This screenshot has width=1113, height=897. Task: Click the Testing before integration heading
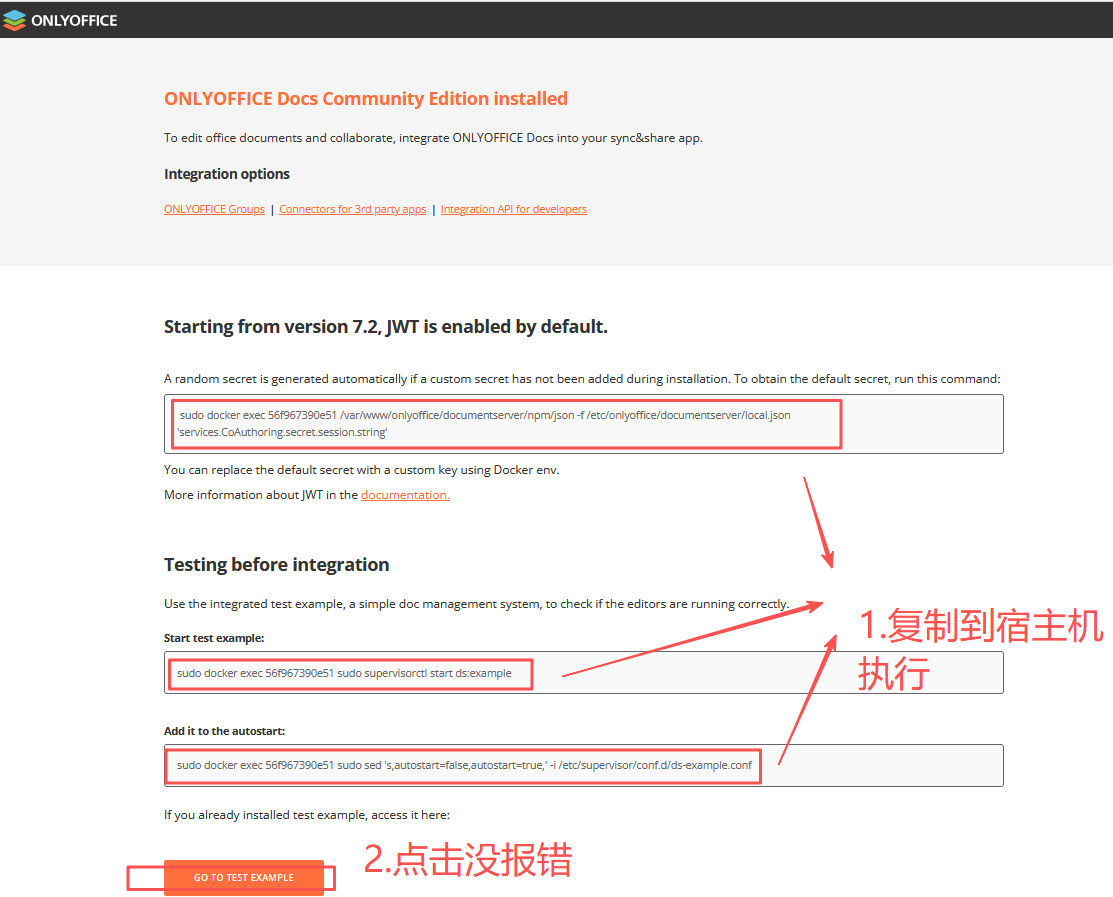(276, 565)
